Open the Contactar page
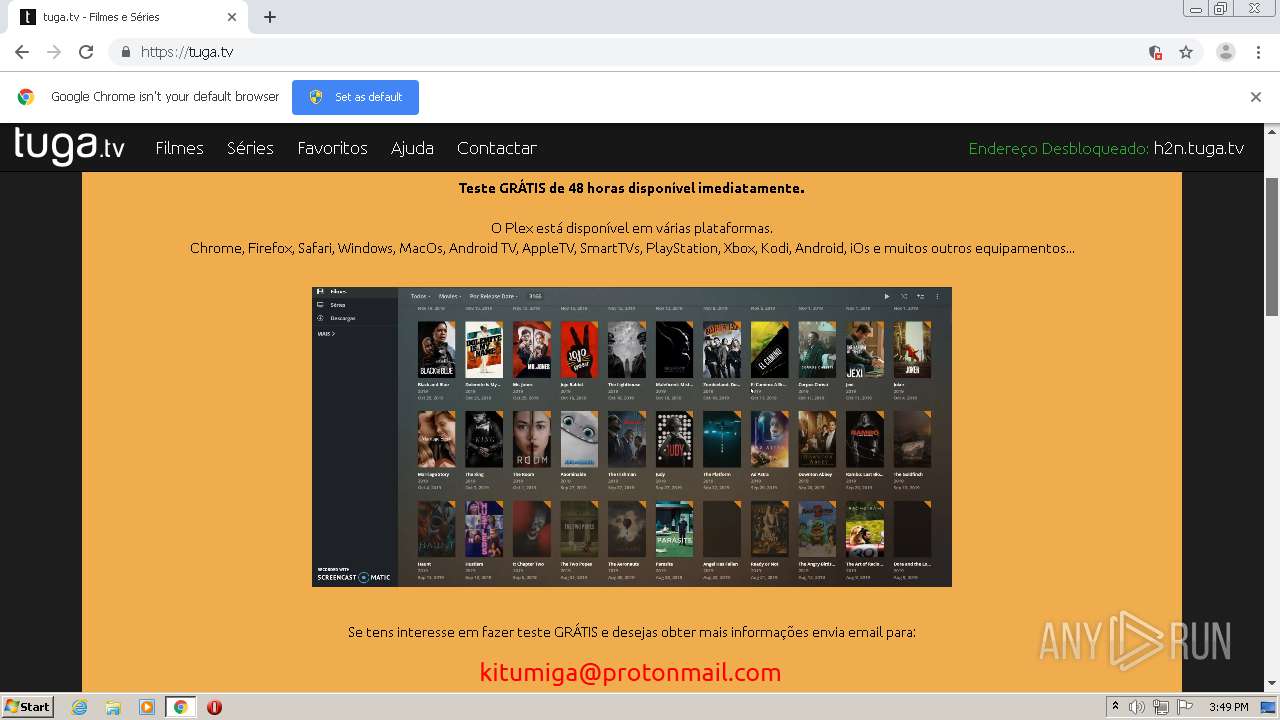1280x720 pixels. pos(497,148)
